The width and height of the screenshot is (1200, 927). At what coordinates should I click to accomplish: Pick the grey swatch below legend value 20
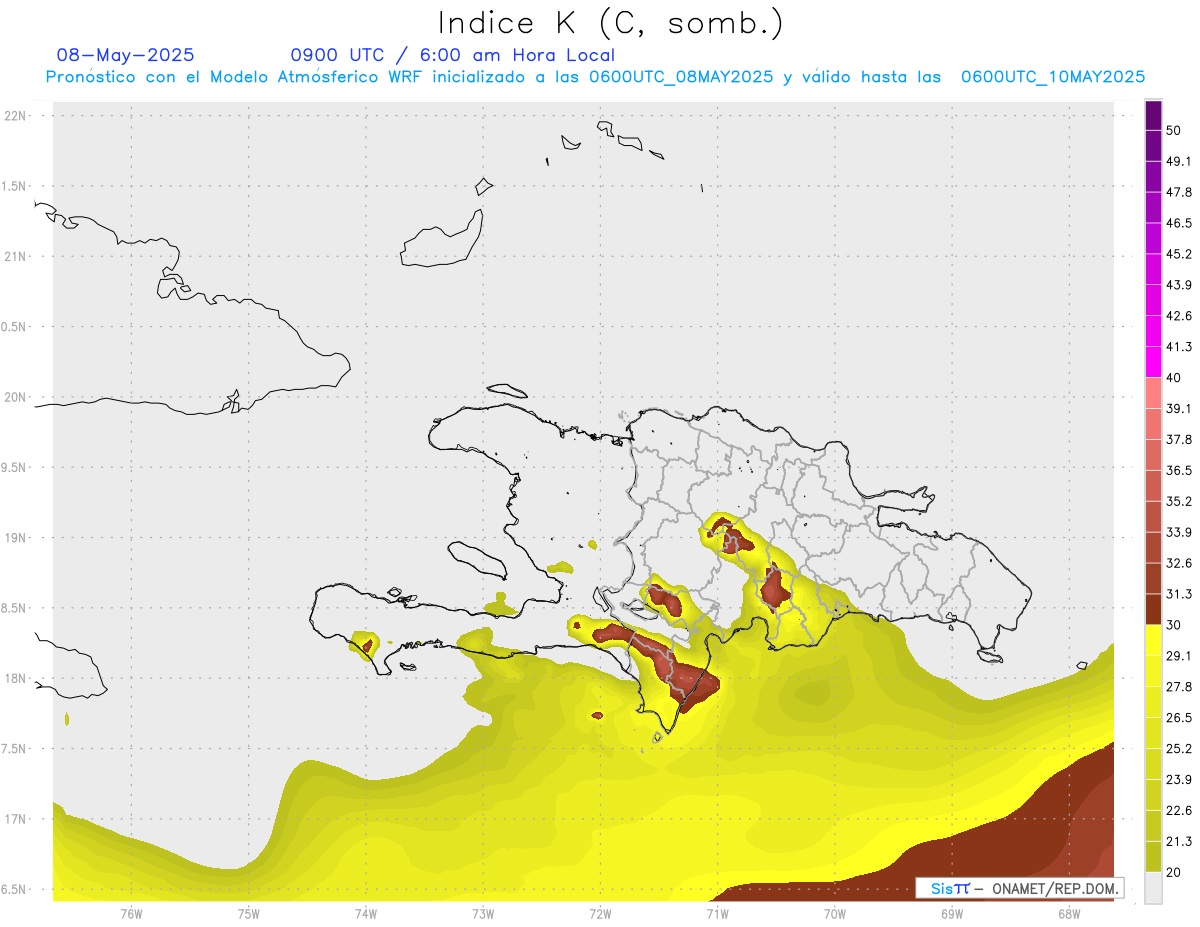click(x=1153, y=887)
